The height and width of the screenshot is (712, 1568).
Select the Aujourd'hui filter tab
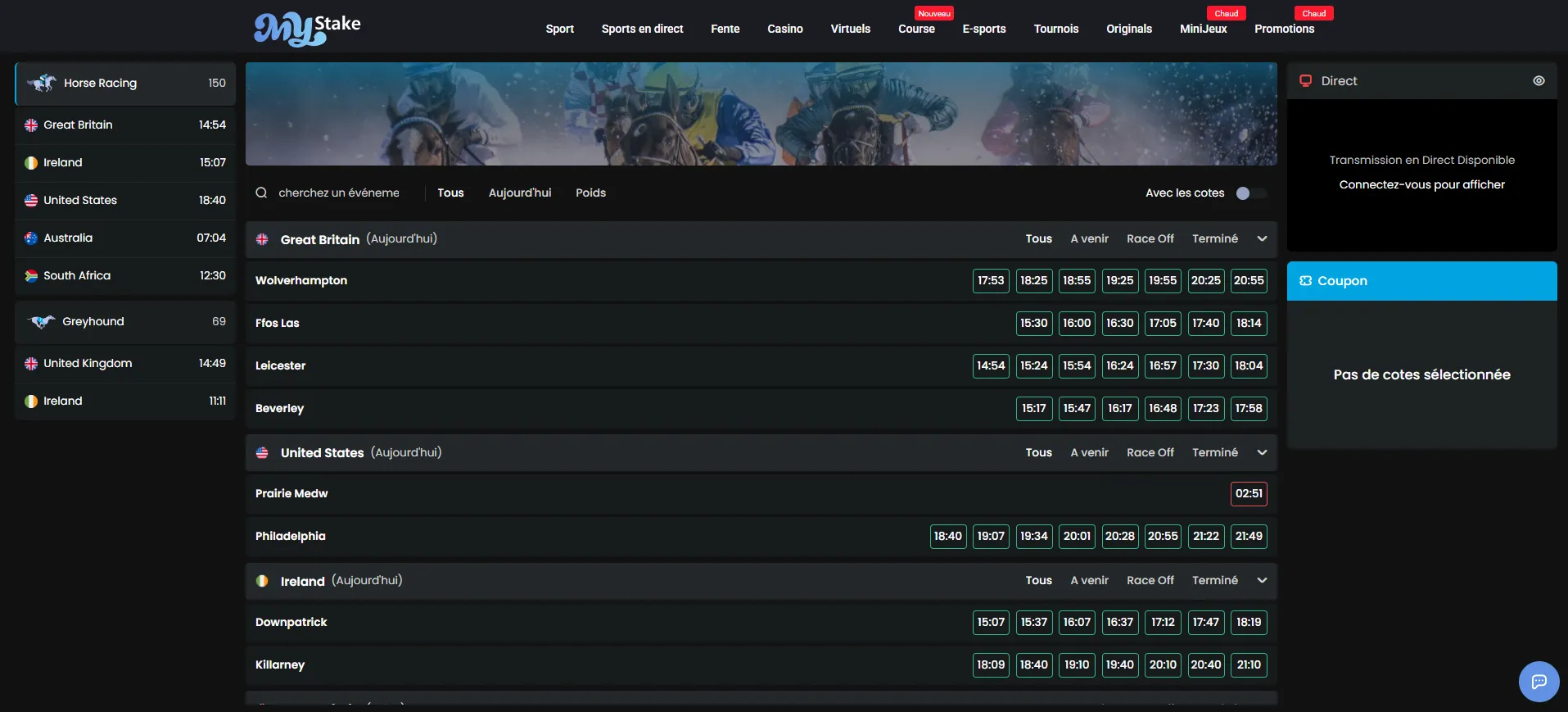pos(520,193)
